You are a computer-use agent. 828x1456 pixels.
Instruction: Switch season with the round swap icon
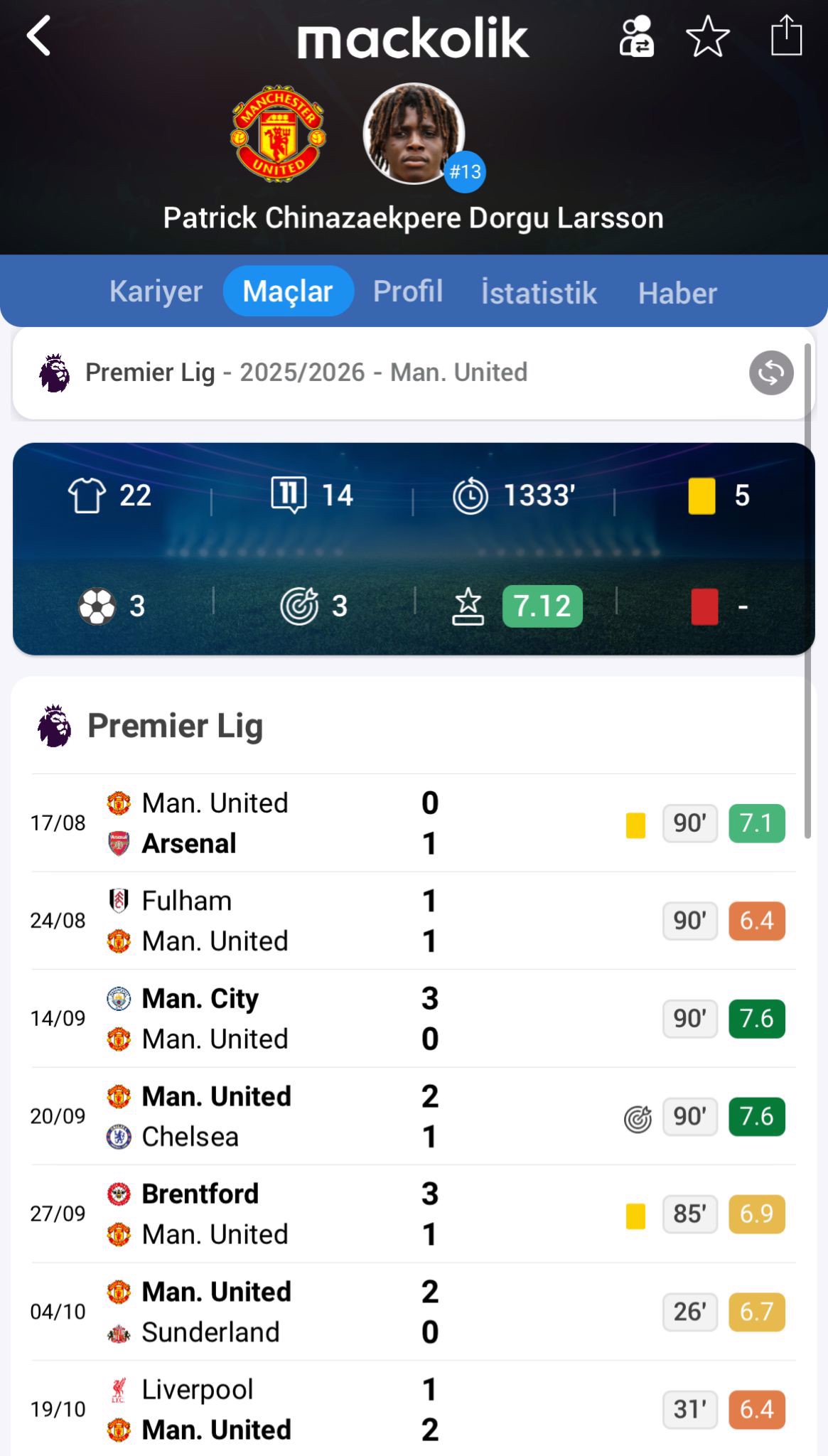tap(771, 373)
